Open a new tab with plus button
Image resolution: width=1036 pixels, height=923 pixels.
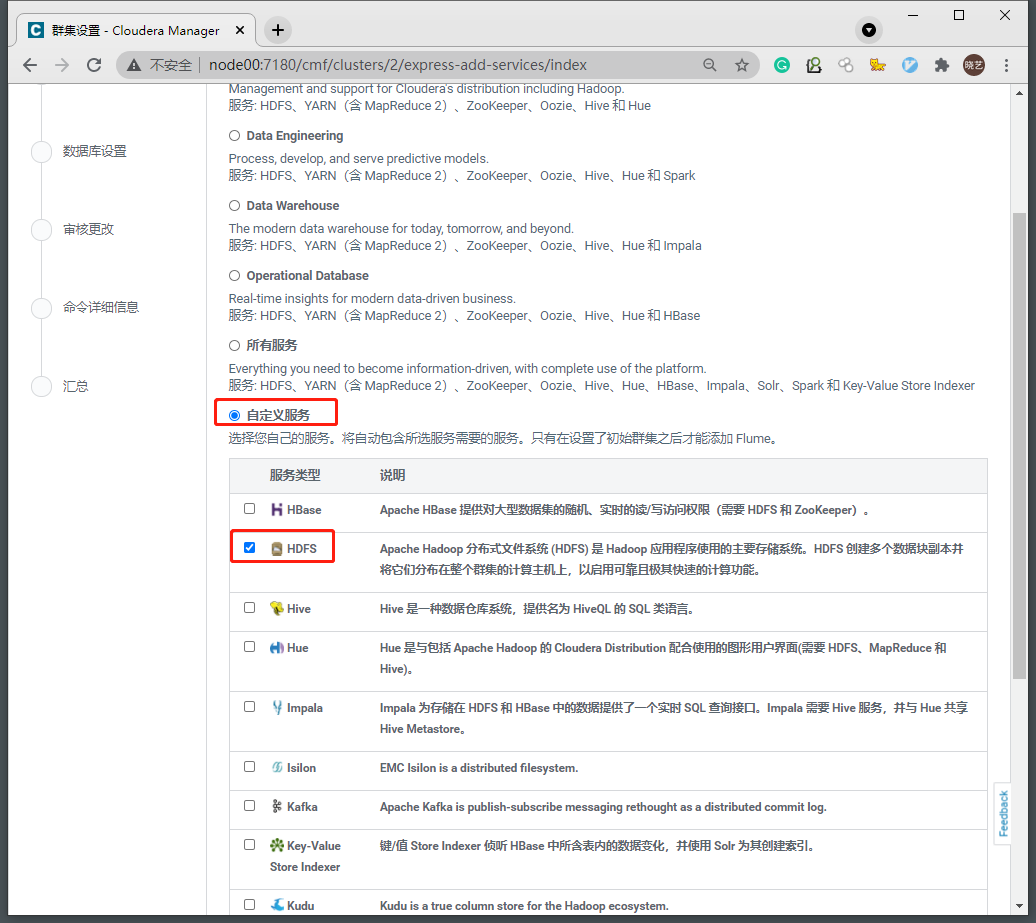coord(278,30)
